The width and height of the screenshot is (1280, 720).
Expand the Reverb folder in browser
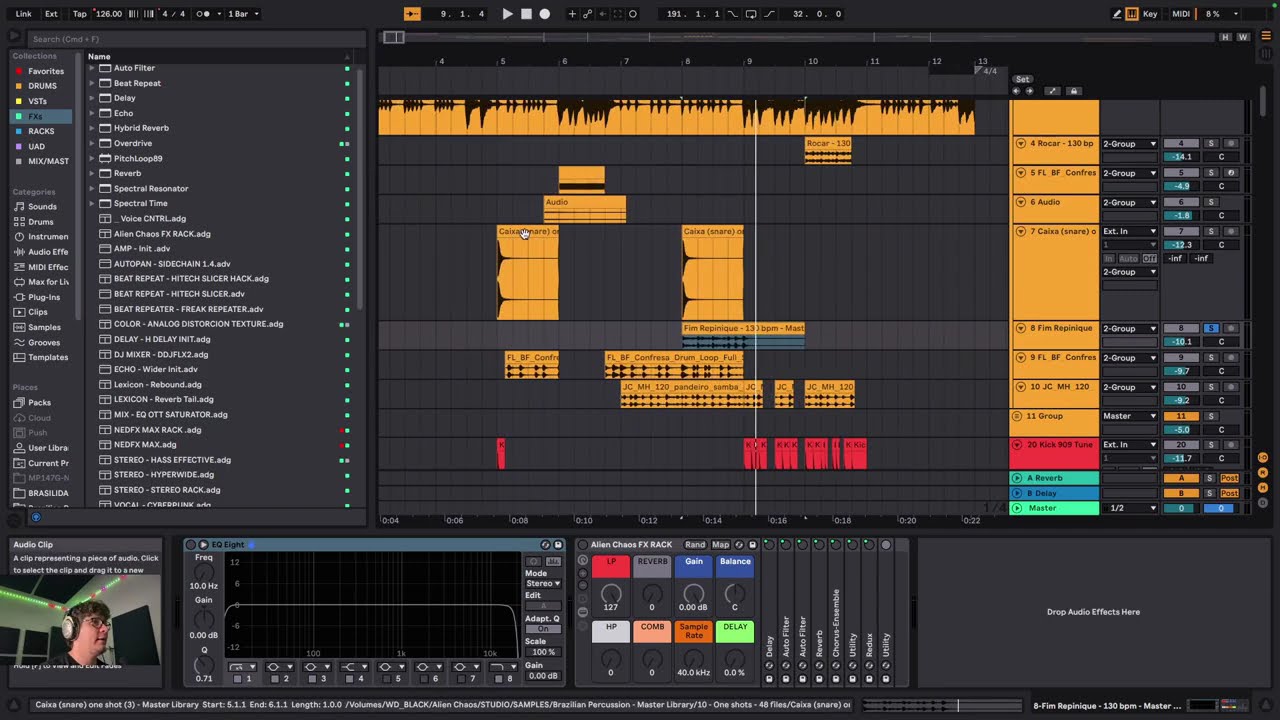pyautogui.click(x=92, y=173)
